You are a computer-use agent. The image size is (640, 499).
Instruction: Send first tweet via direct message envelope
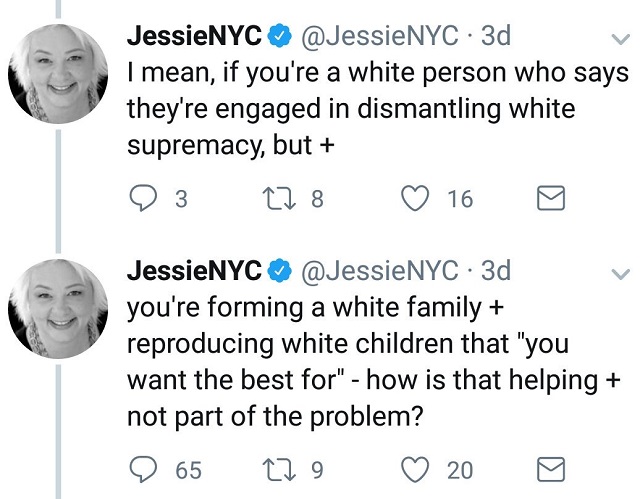(x=551, y=198)
